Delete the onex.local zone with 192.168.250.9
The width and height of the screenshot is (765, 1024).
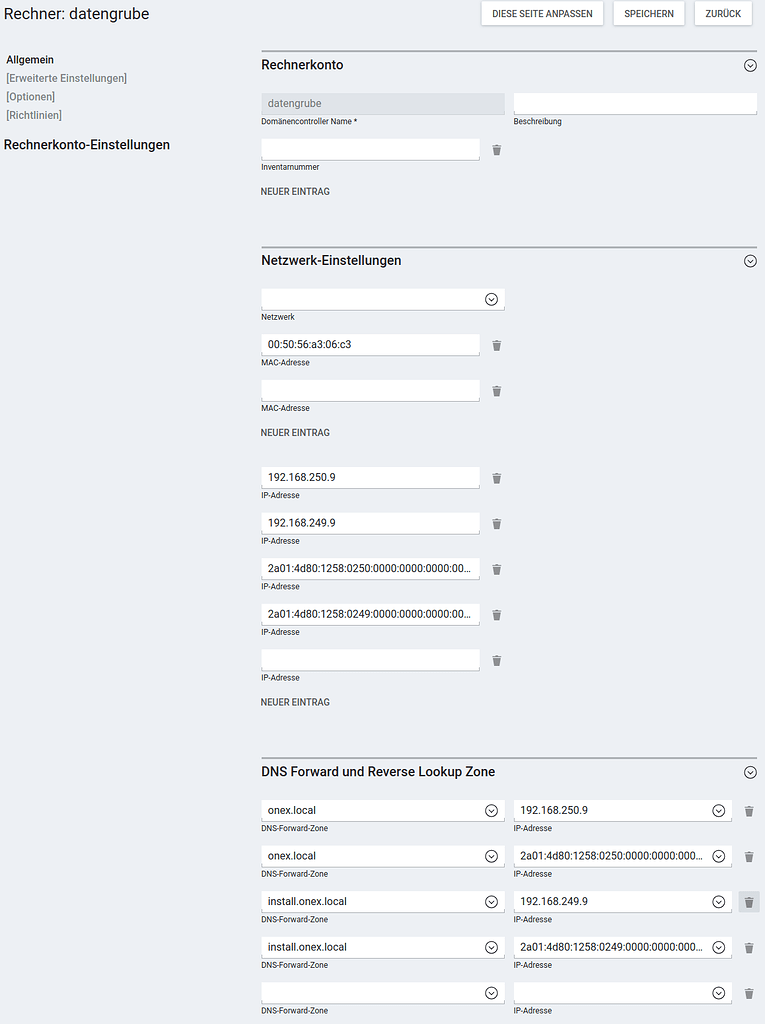749,811
